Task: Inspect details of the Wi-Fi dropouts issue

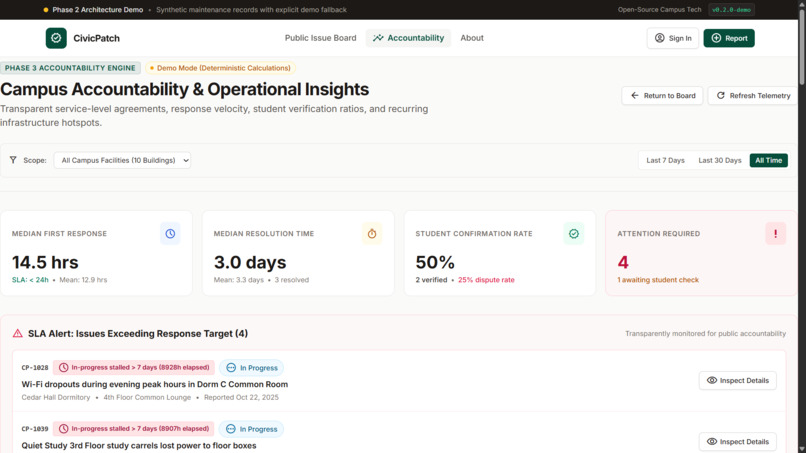Action: (x=738, y=380)
